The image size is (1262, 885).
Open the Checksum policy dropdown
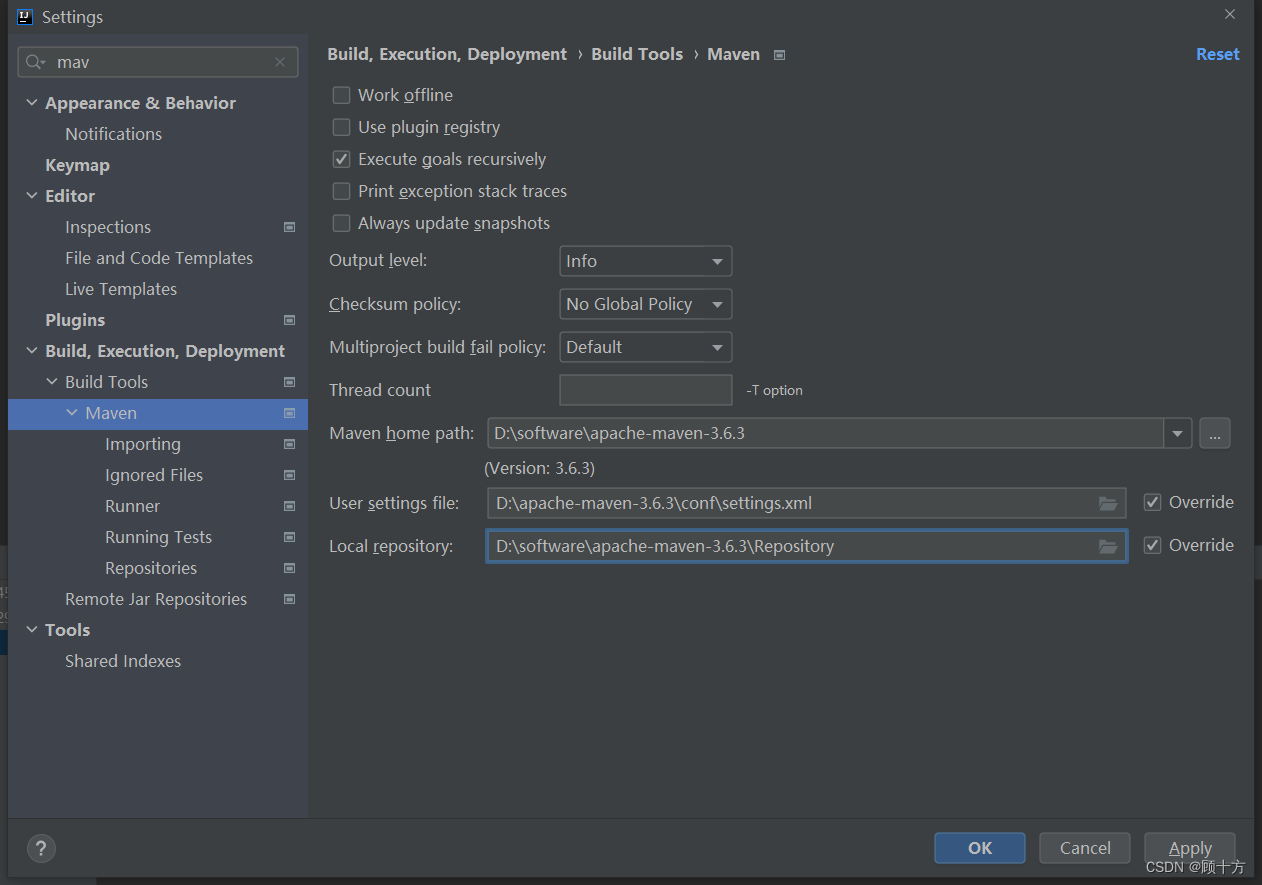click(646, 304)
